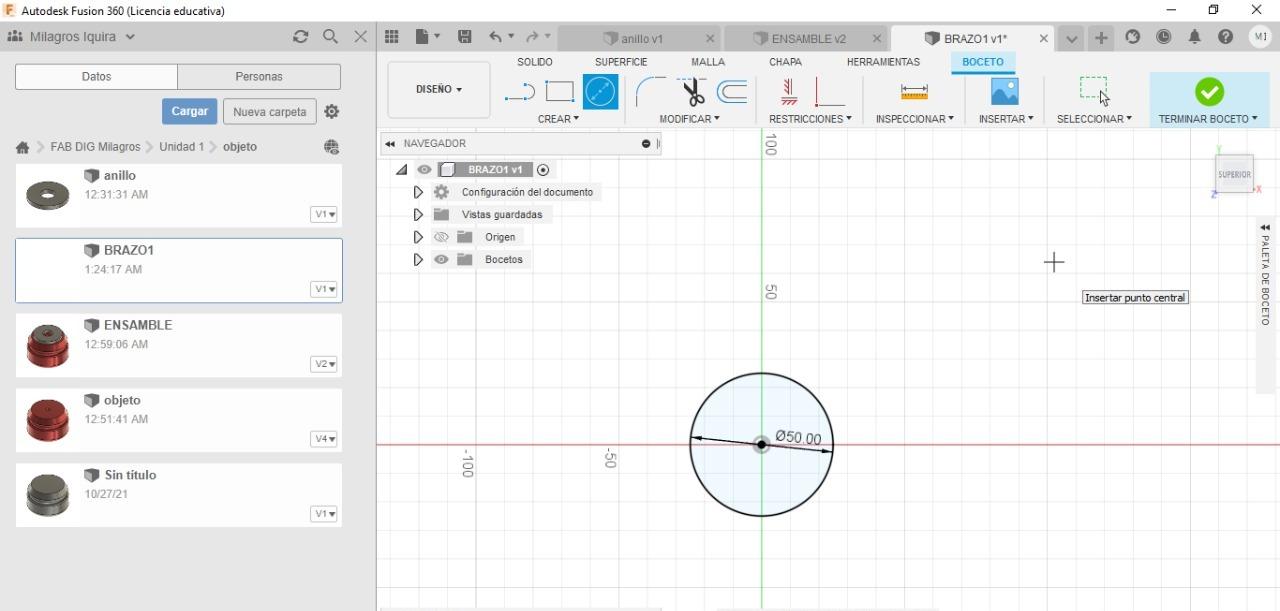Open the SELECCIONAR dropdown menu

1094,119
